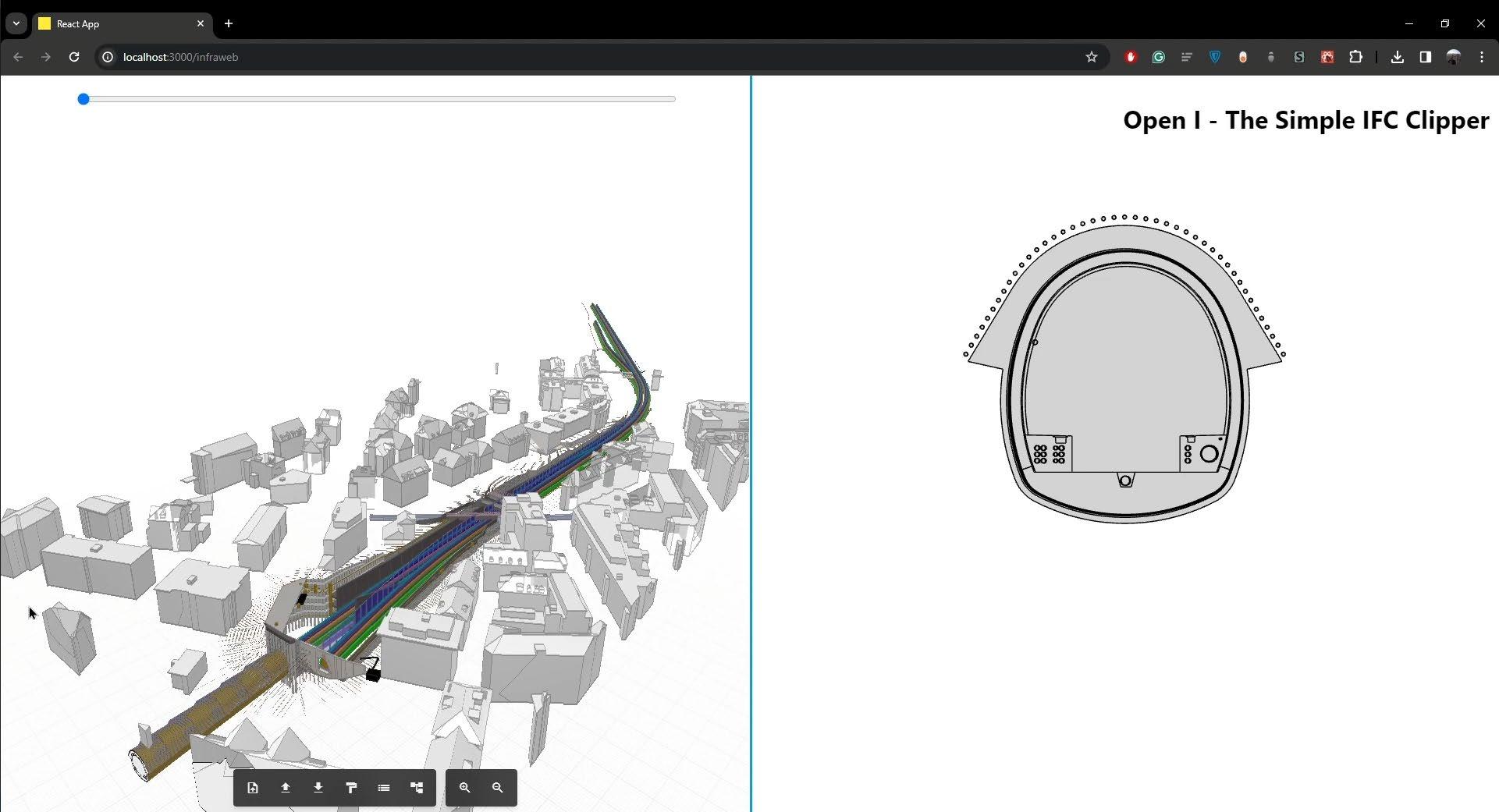Click the download arrow icon in viewer toolbar
This screenshot has height=812, width=1499.
[x=318, y=788]
